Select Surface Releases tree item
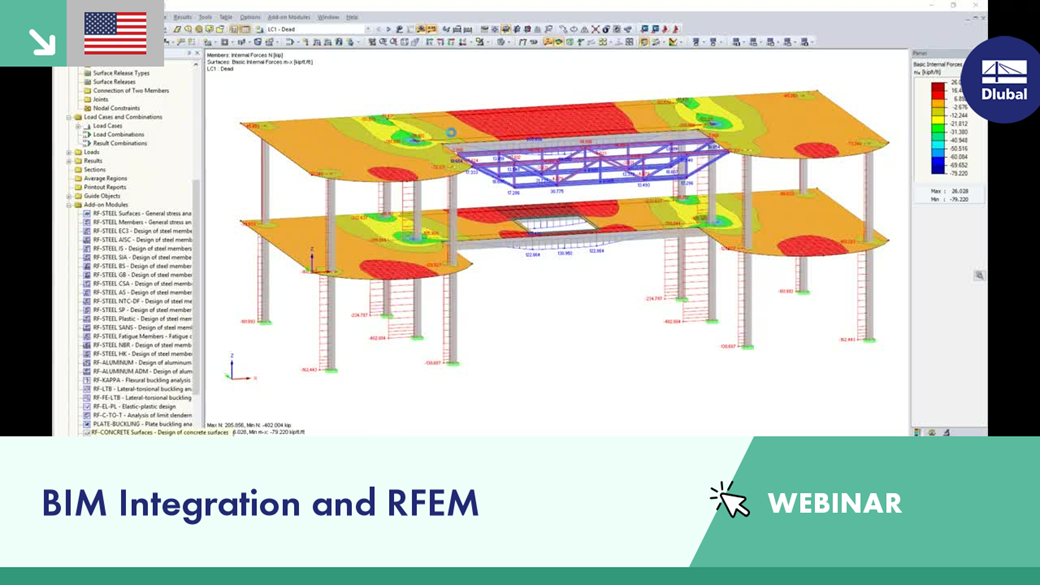This screenshot has height=585, width=1040. 114,82
